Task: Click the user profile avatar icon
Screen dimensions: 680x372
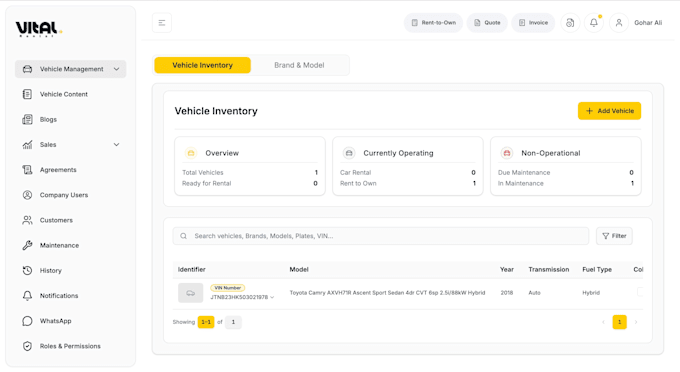Action: pyautogui.click(x=619, y=23)
